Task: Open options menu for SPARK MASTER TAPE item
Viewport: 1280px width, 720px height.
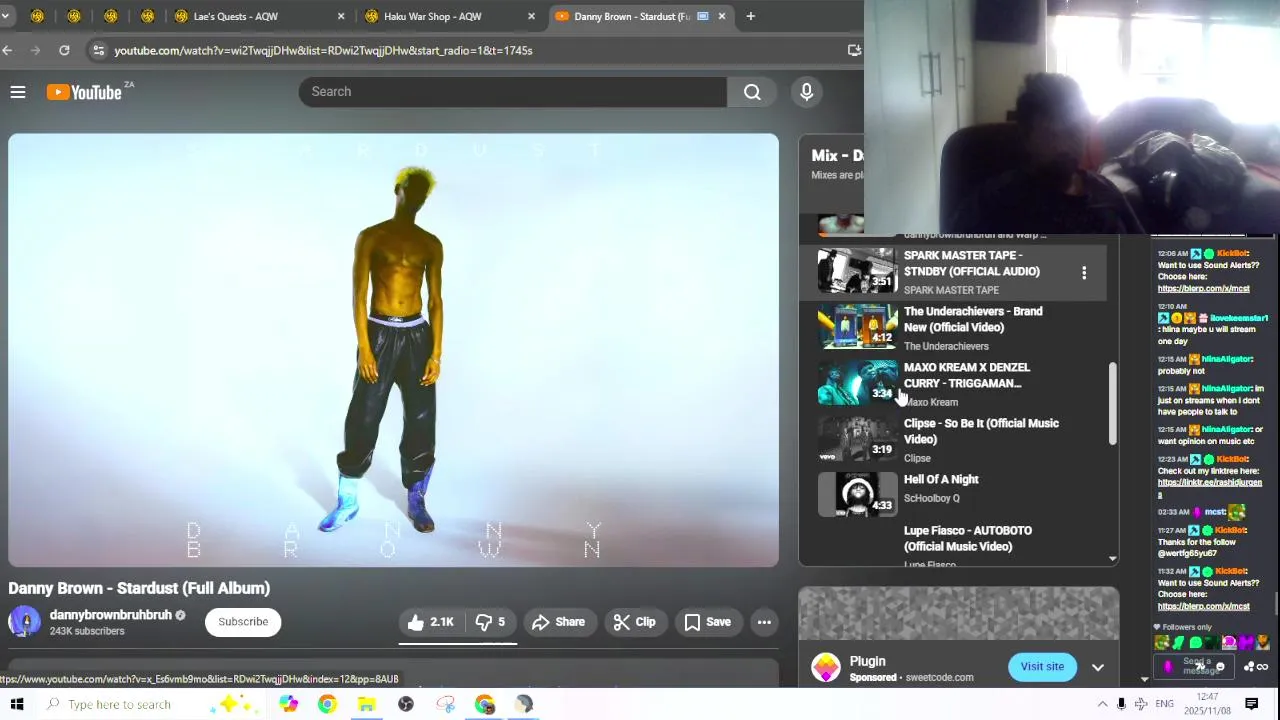Action: click(x=1084, y=272)
